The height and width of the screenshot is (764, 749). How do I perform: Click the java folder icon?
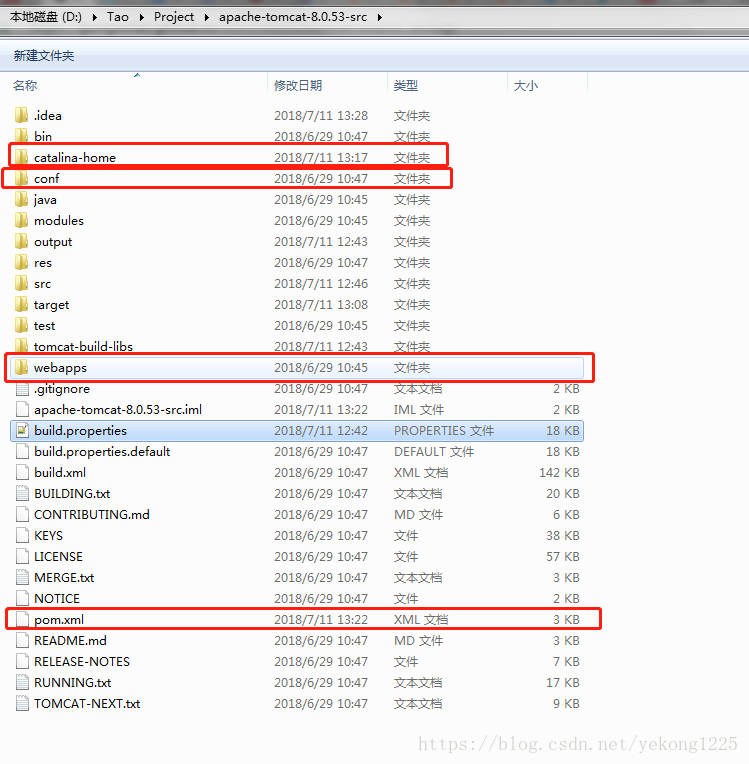pyautogui.click(x=21, y=199)
